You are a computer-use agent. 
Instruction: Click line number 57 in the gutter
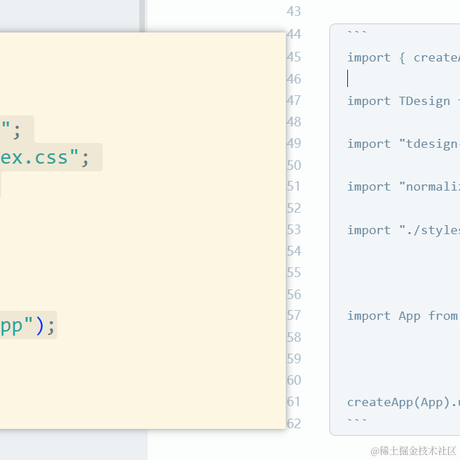294,316
